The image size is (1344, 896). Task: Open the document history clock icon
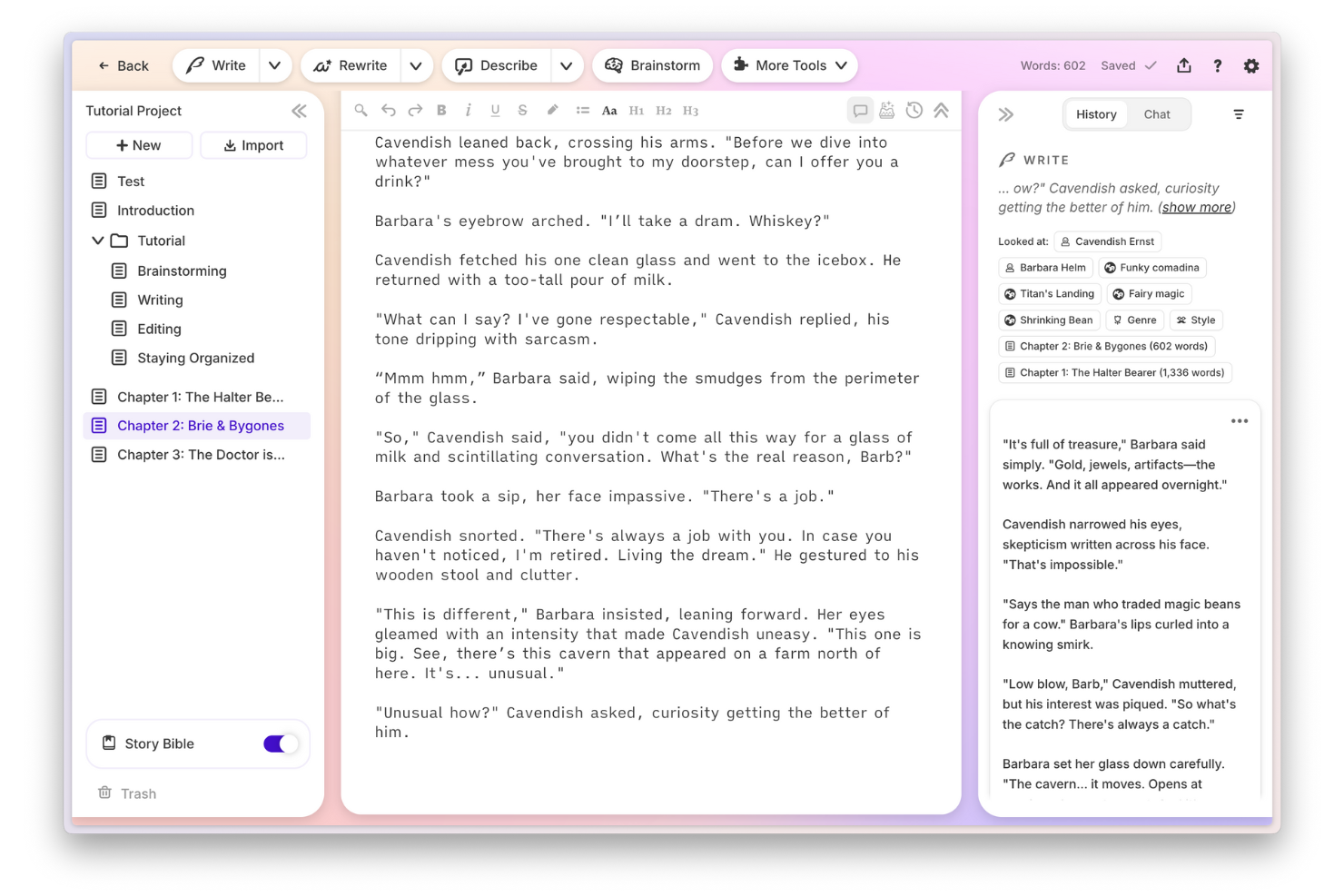coord(914,110)
